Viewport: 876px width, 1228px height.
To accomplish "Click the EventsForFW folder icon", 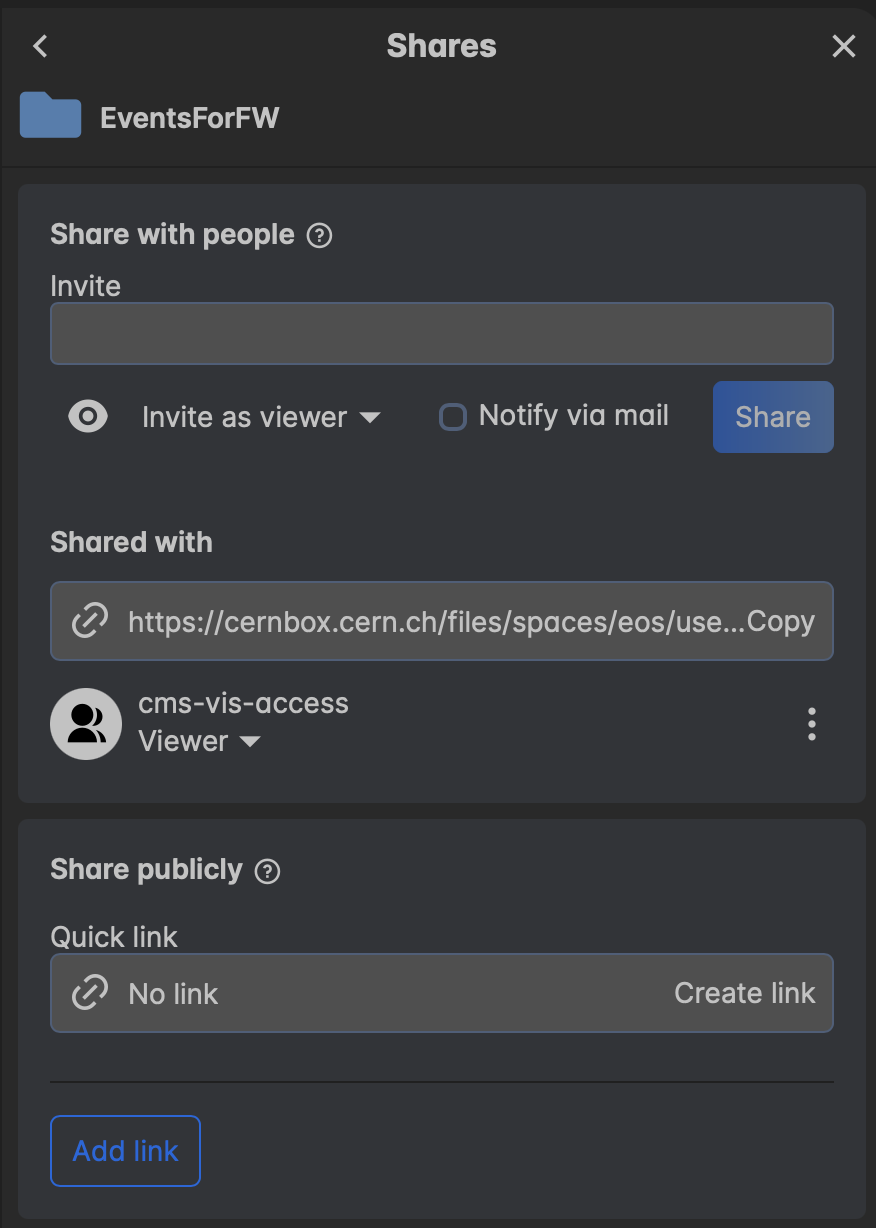I will tap(50, 116).
